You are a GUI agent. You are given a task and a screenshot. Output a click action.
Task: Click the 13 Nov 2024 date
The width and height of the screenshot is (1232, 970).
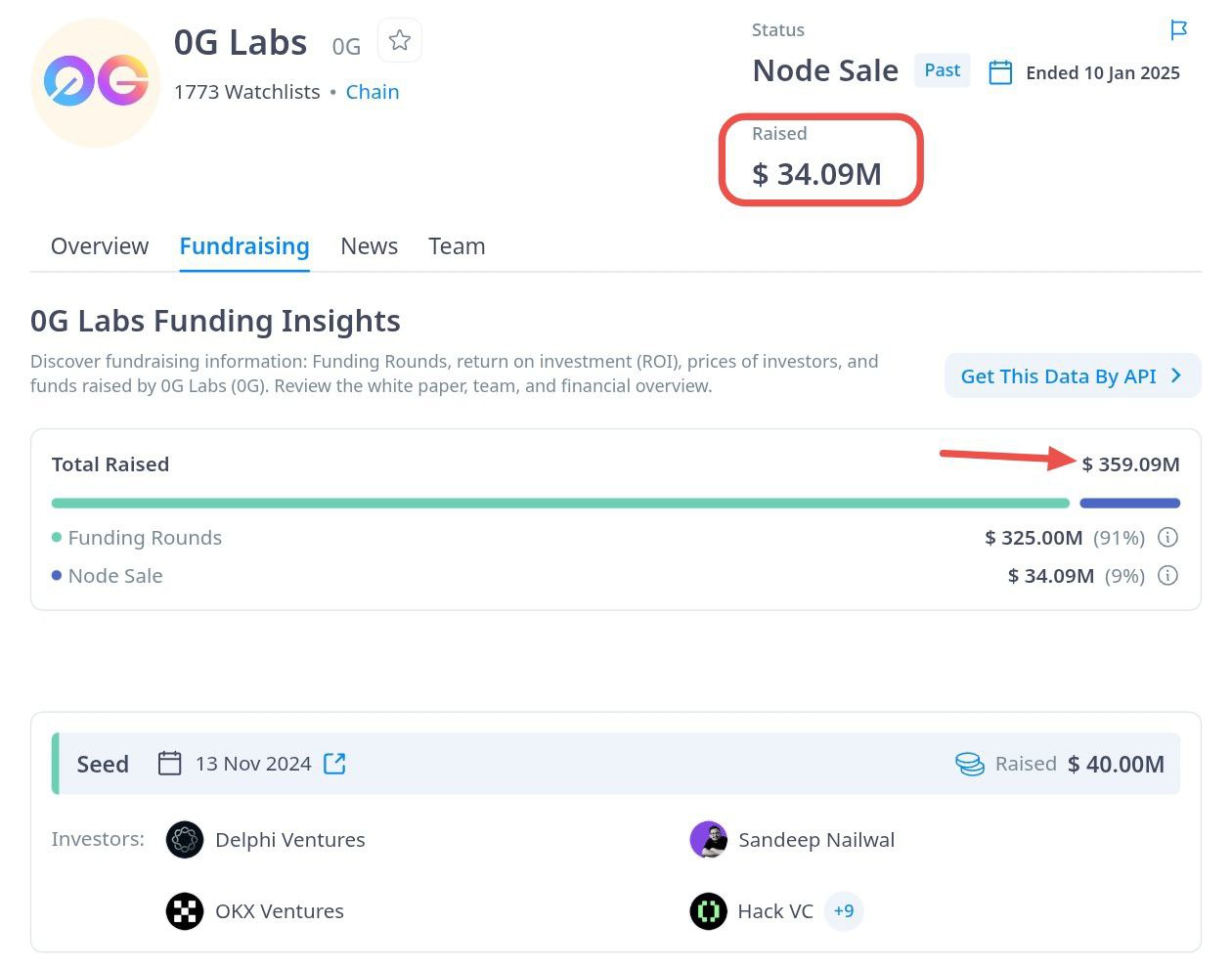pyautogui.click(x=253, y=764)
